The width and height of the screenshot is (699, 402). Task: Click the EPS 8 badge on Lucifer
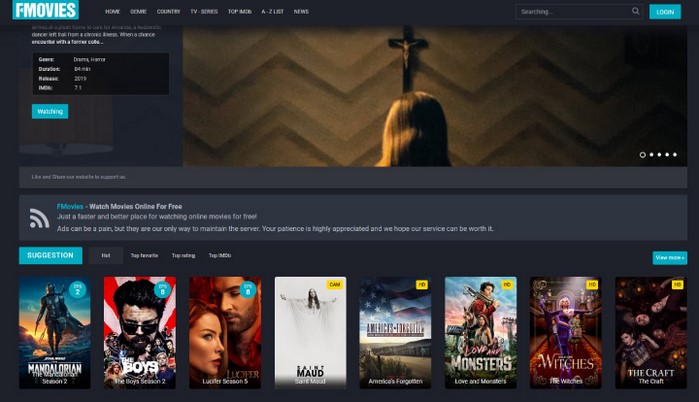tap(248, 289)
